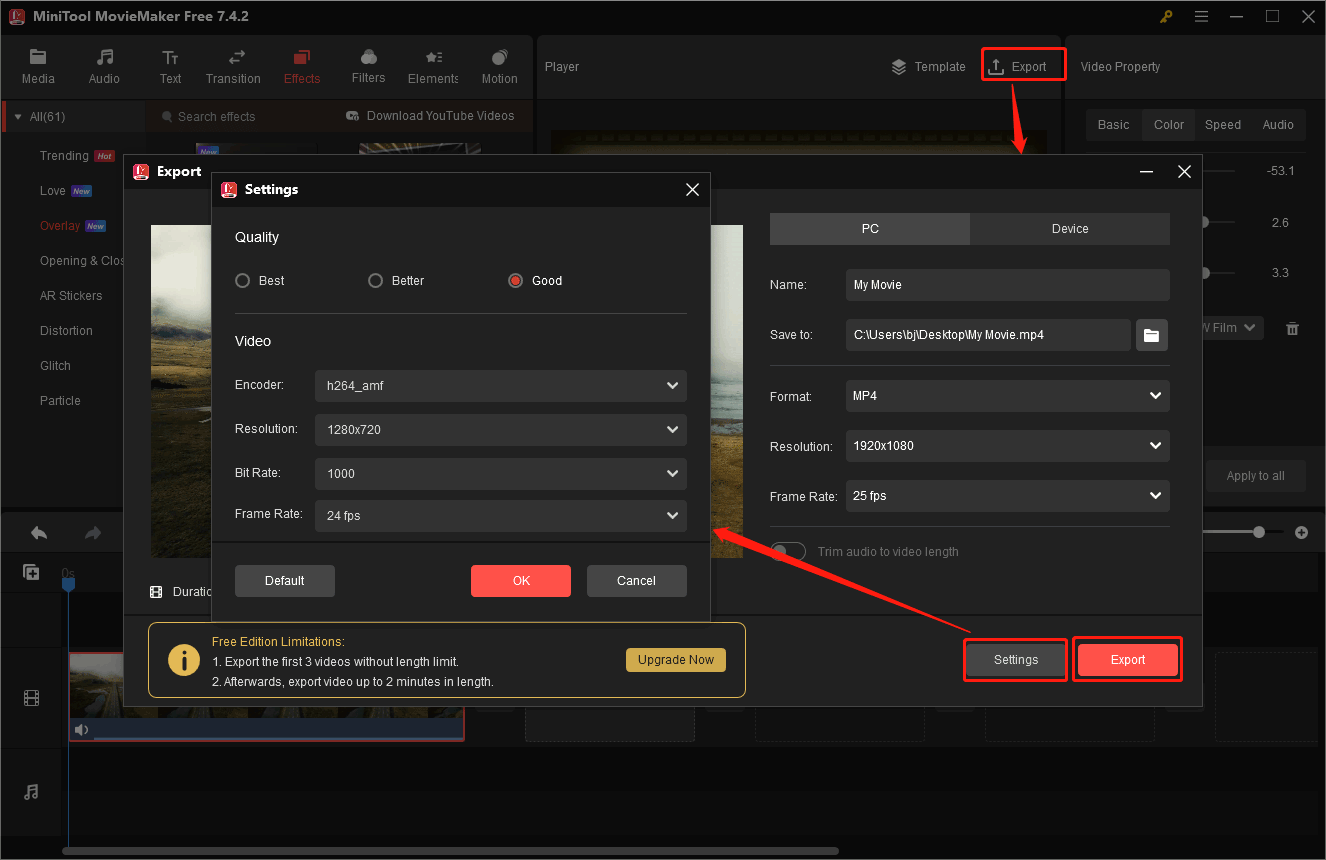The width and height of the screenshot is (1326, 860).
Task: Open the Template button in Player
Action: [928, 67]
